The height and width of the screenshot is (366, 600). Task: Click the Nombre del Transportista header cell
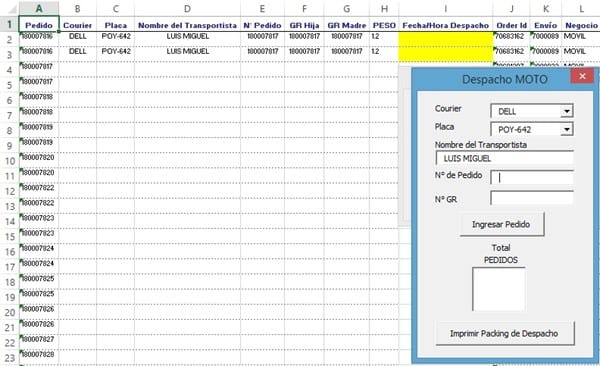(187, 25)
